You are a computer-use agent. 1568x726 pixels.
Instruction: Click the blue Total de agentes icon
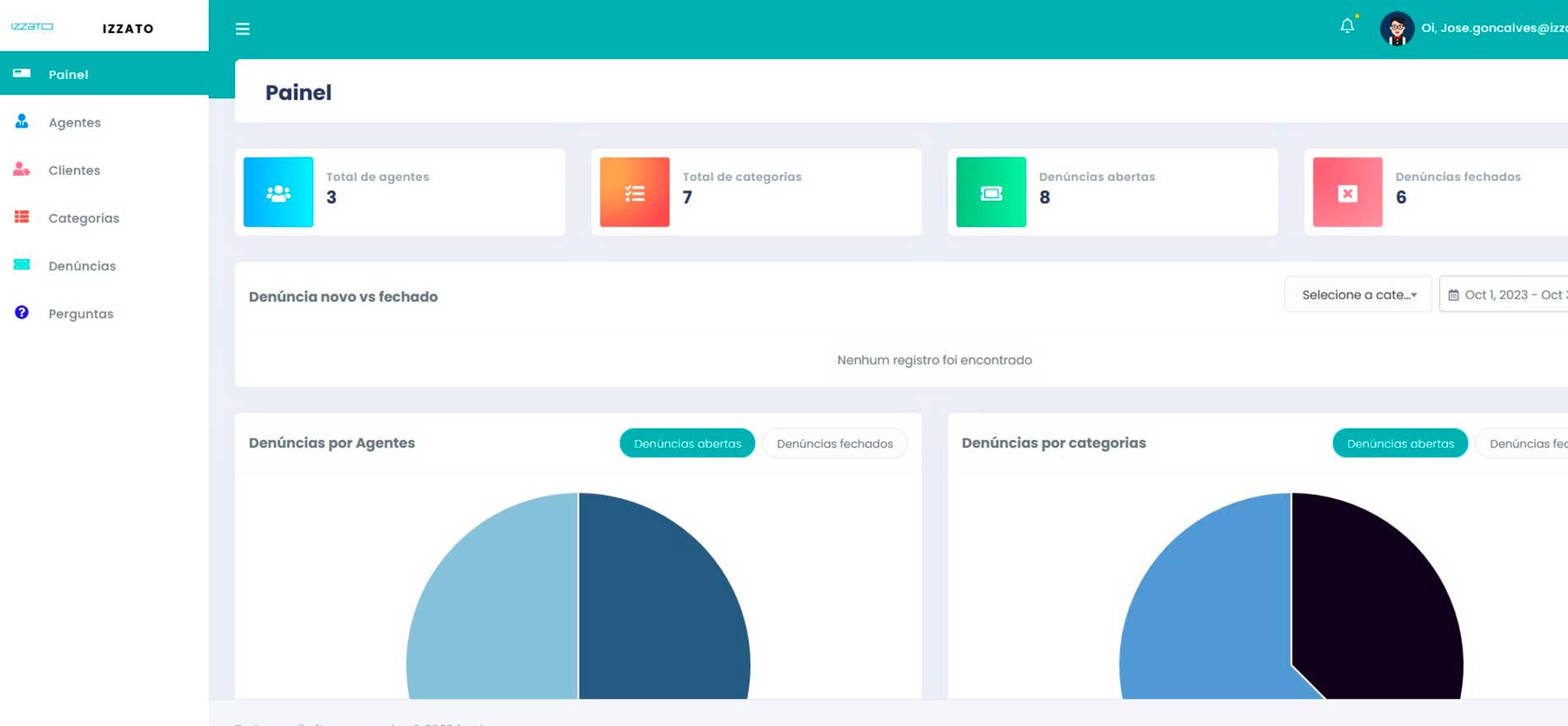click(278, 192)
